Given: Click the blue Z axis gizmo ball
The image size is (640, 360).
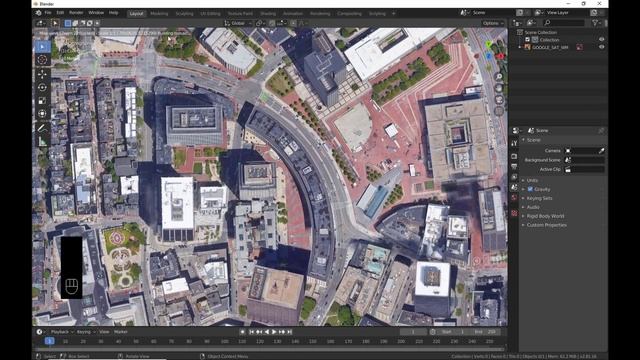Looking at the screenshot, I should tap(489, 56).
